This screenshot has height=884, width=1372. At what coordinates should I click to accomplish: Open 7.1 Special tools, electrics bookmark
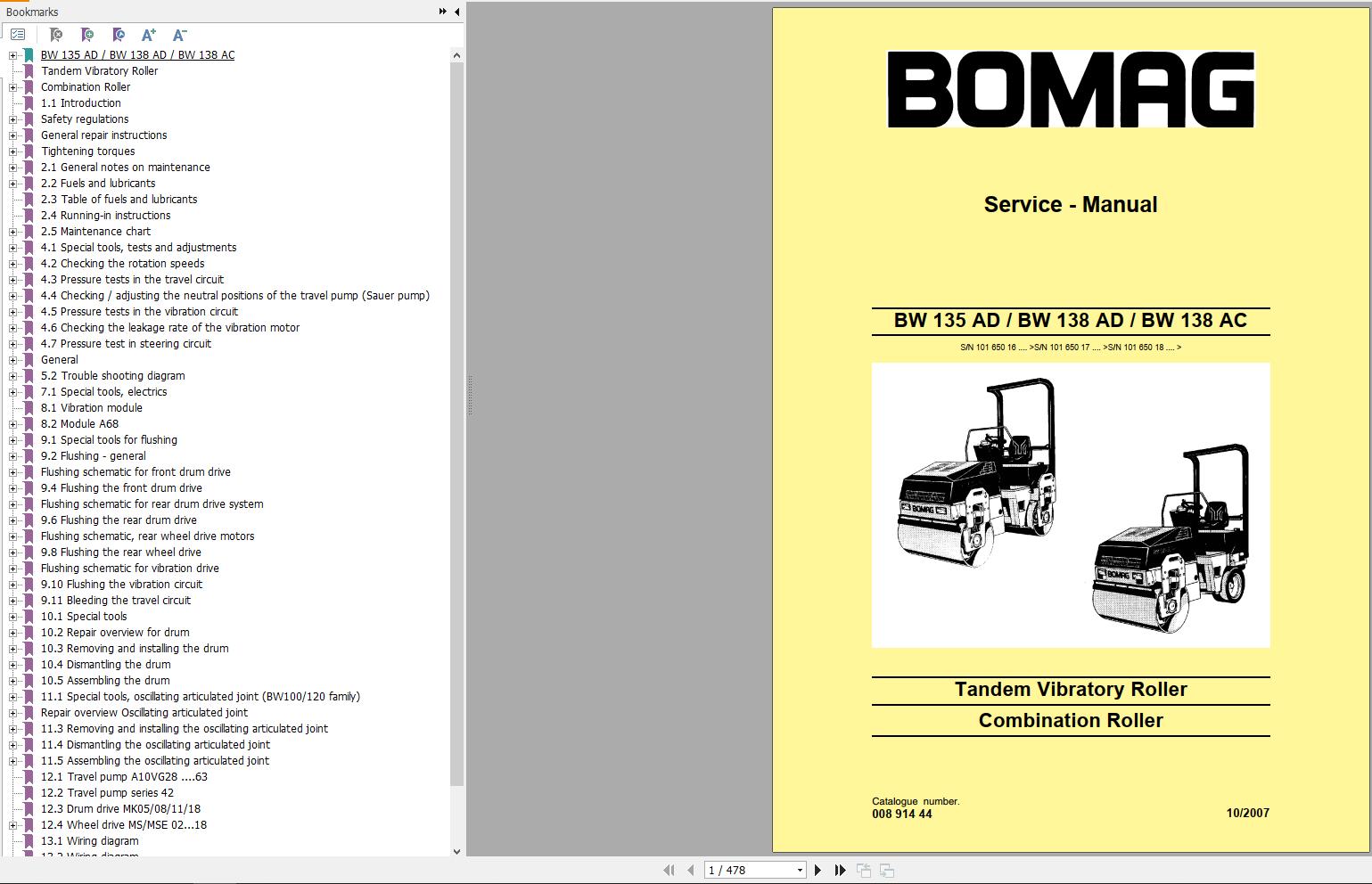[x=103, y=392]
